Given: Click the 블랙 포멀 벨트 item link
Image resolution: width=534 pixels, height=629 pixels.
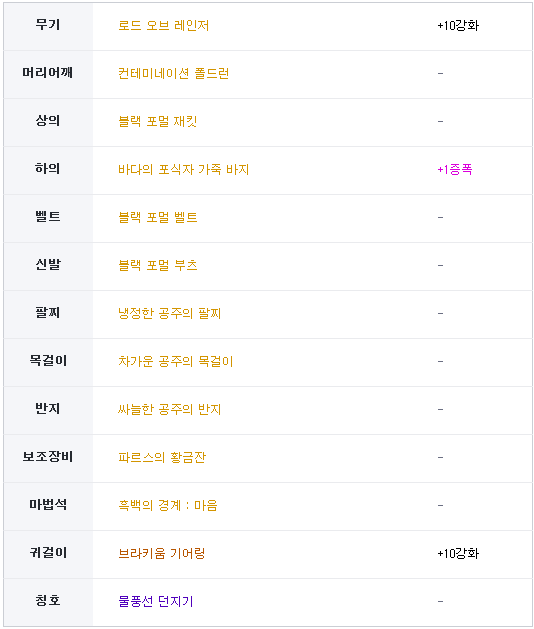Looking at the screenshot, I should 158,217.
